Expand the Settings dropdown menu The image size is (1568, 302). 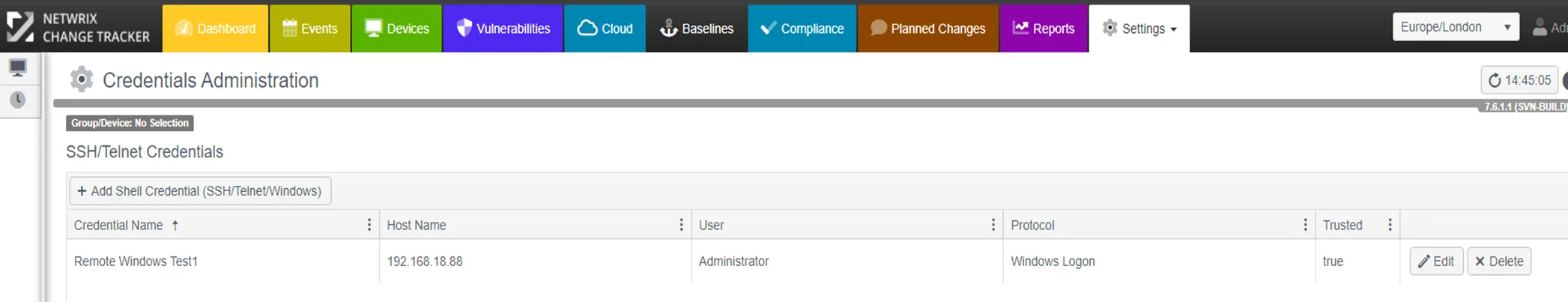[x=1139, y=28]
